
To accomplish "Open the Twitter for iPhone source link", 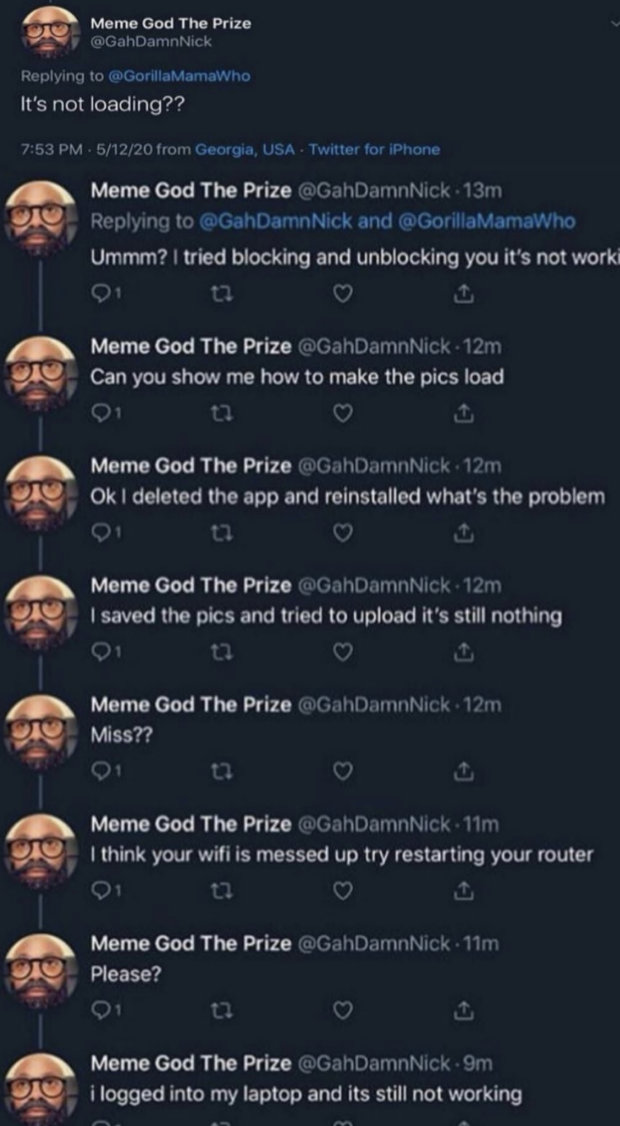I will tap(374, 149).
